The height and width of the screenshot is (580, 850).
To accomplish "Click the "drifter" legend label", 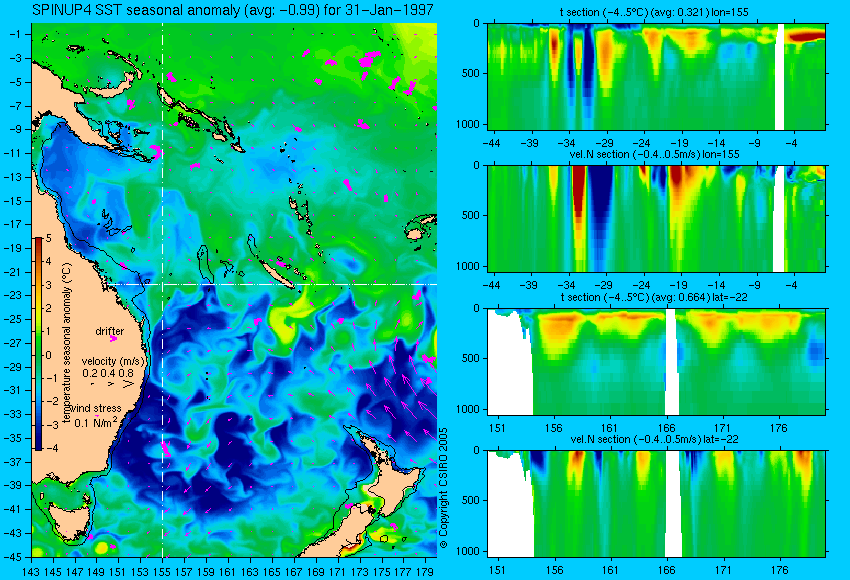I will (x=110, y=331).
